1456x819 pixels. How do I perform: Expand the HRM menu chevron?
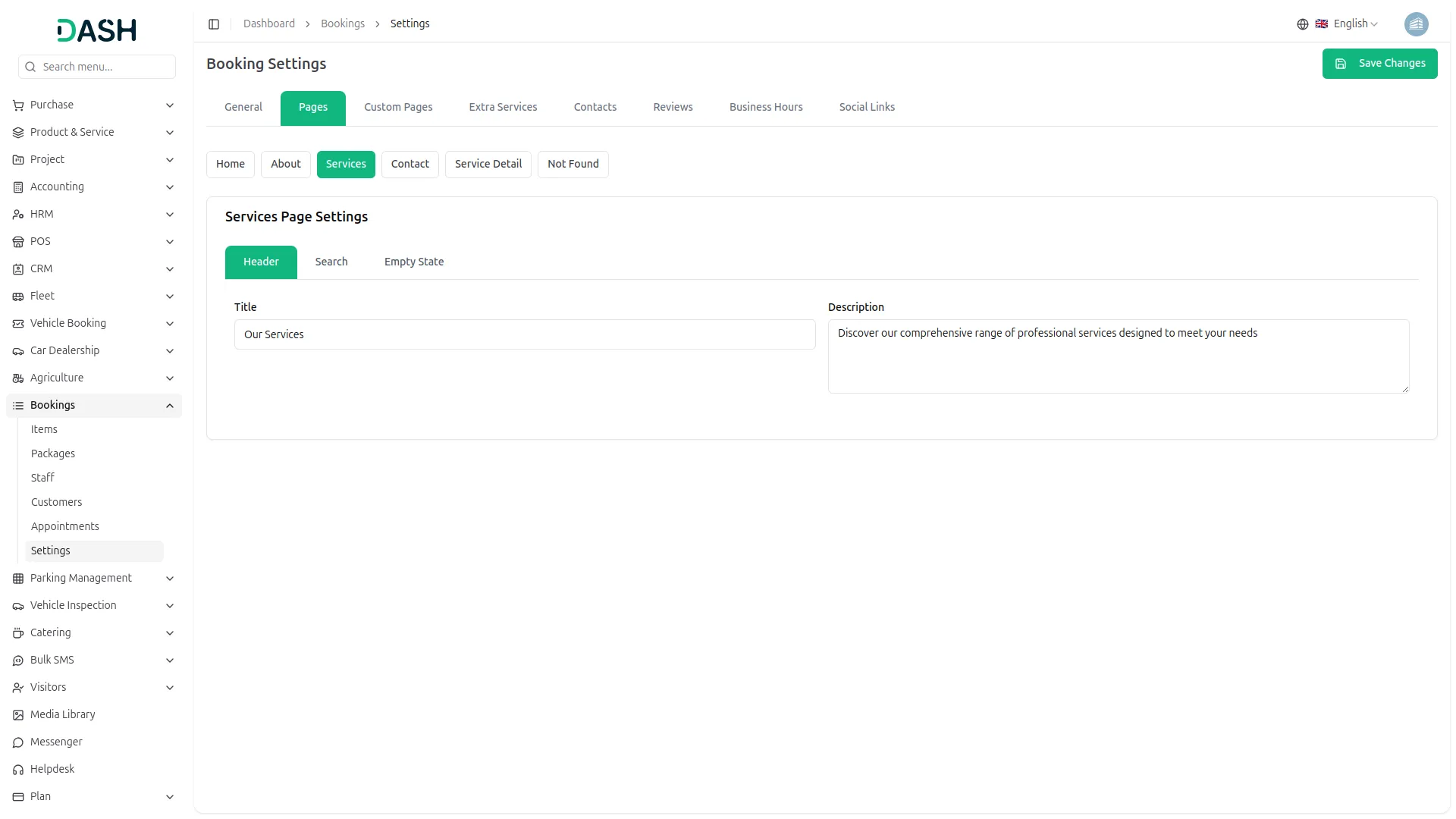[170, 215]
